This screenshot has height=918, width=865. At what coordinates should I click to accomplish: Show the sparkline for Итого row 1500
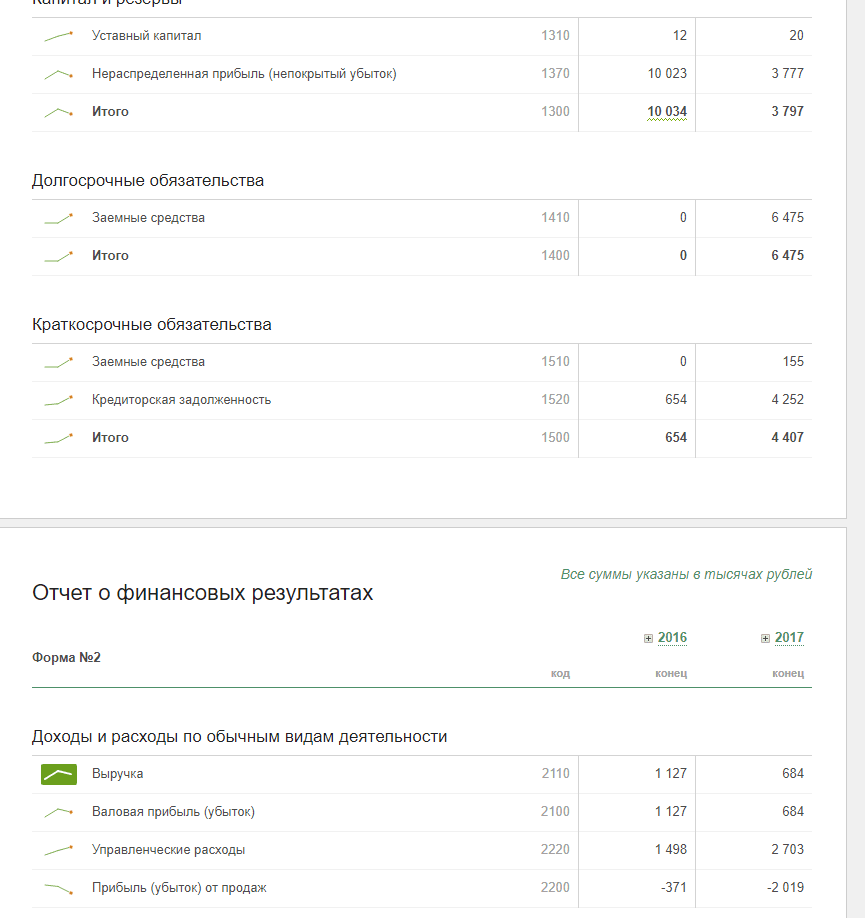pos(59,438)
